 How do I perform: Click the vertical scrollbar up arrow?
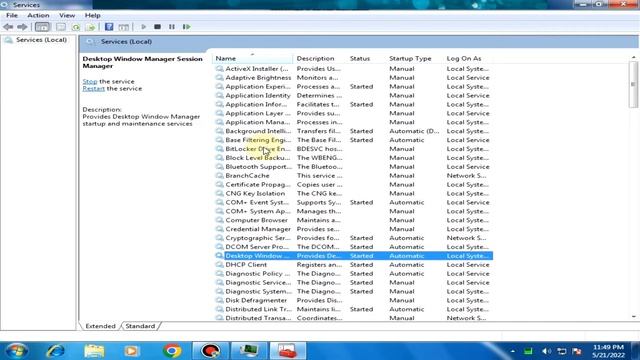click(633, 58)
